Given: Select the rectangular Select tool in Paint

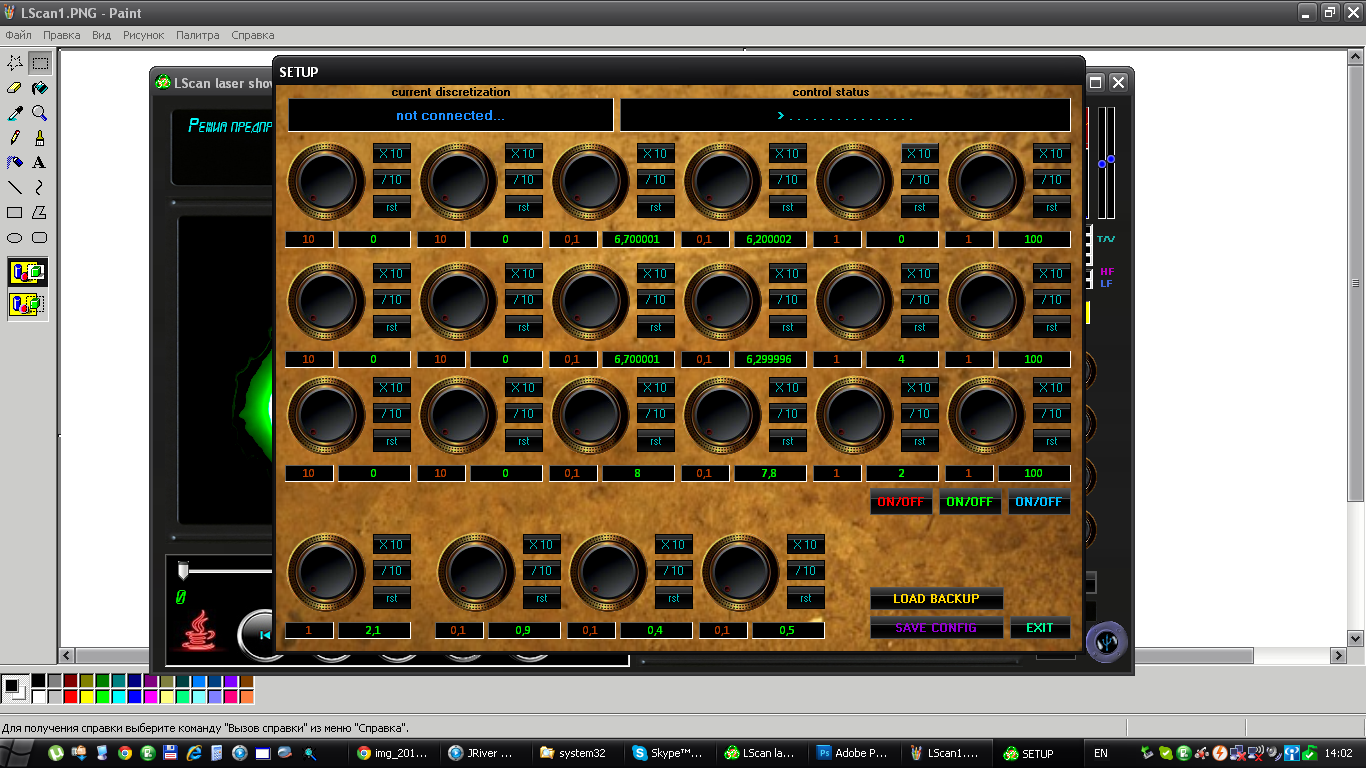Looking at the screenshot, I should (40, 63).
